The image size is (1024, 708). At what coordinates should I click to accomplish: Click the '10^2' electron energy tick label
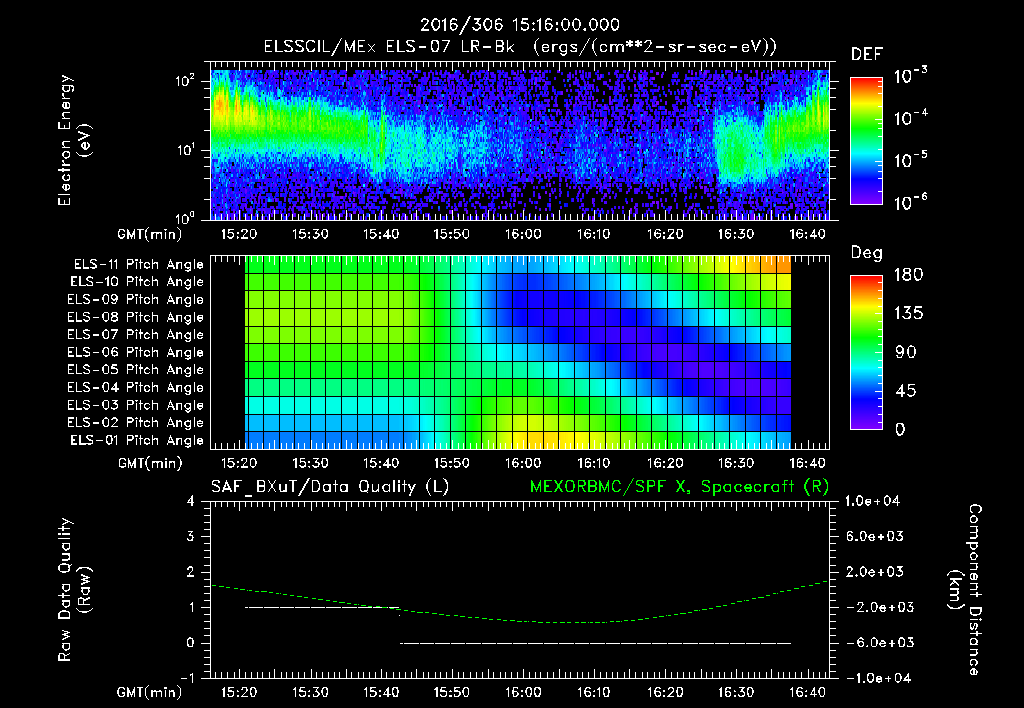(x=185, y=82)
